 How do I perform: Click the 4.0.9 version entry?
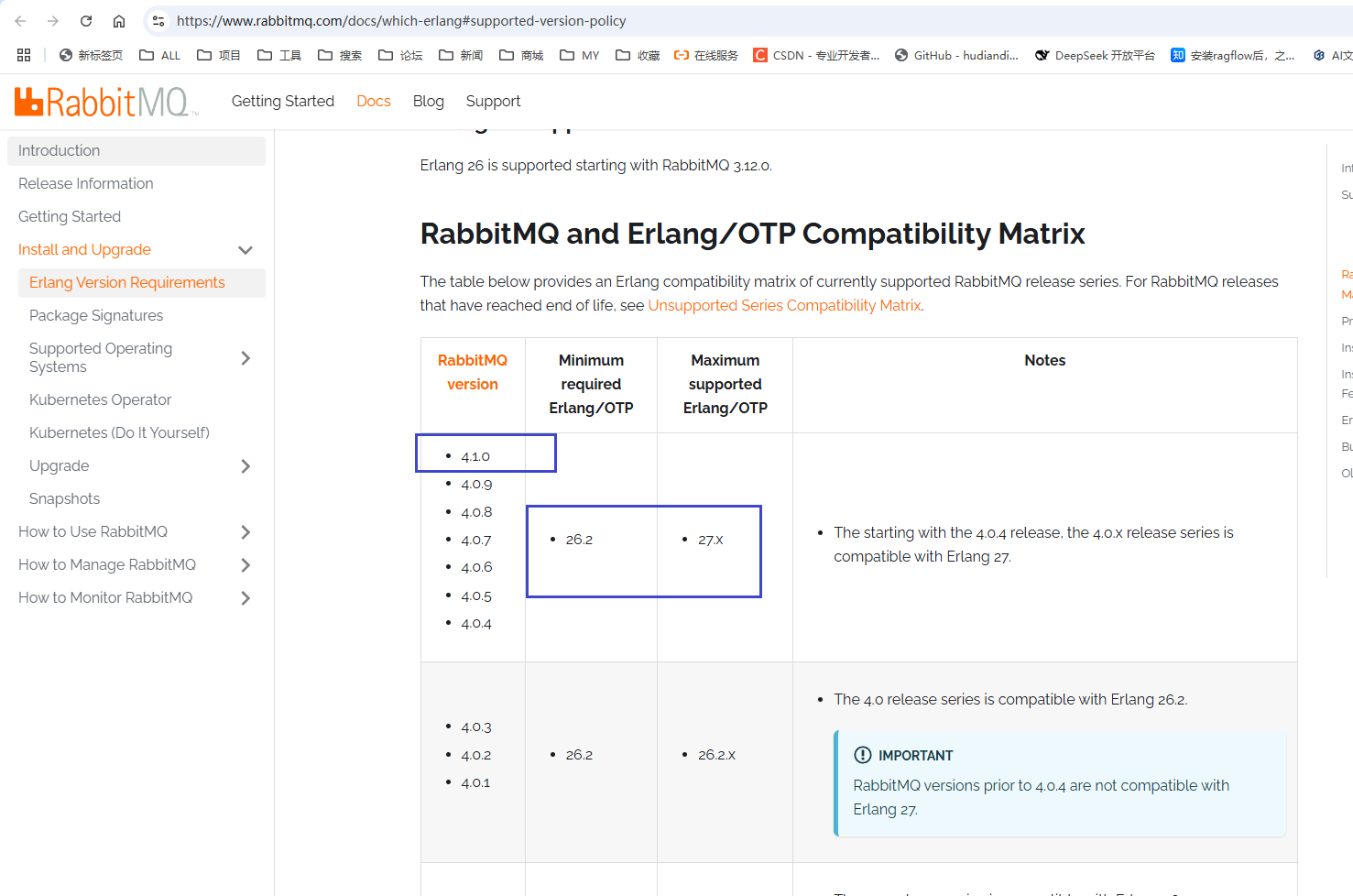(476, 484)
